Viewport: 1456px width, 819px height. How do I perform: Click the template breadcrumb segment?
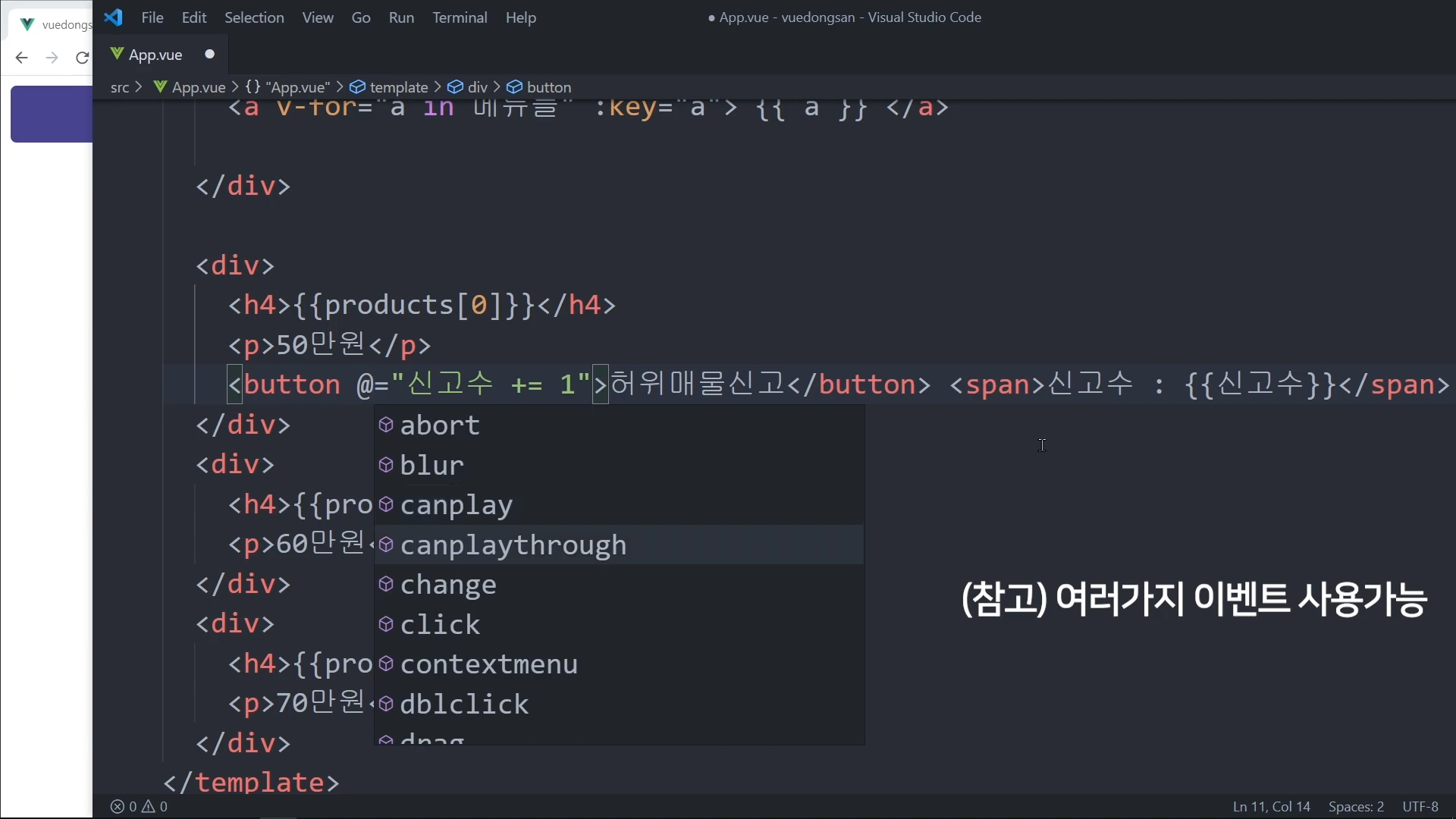pos(398,87)
